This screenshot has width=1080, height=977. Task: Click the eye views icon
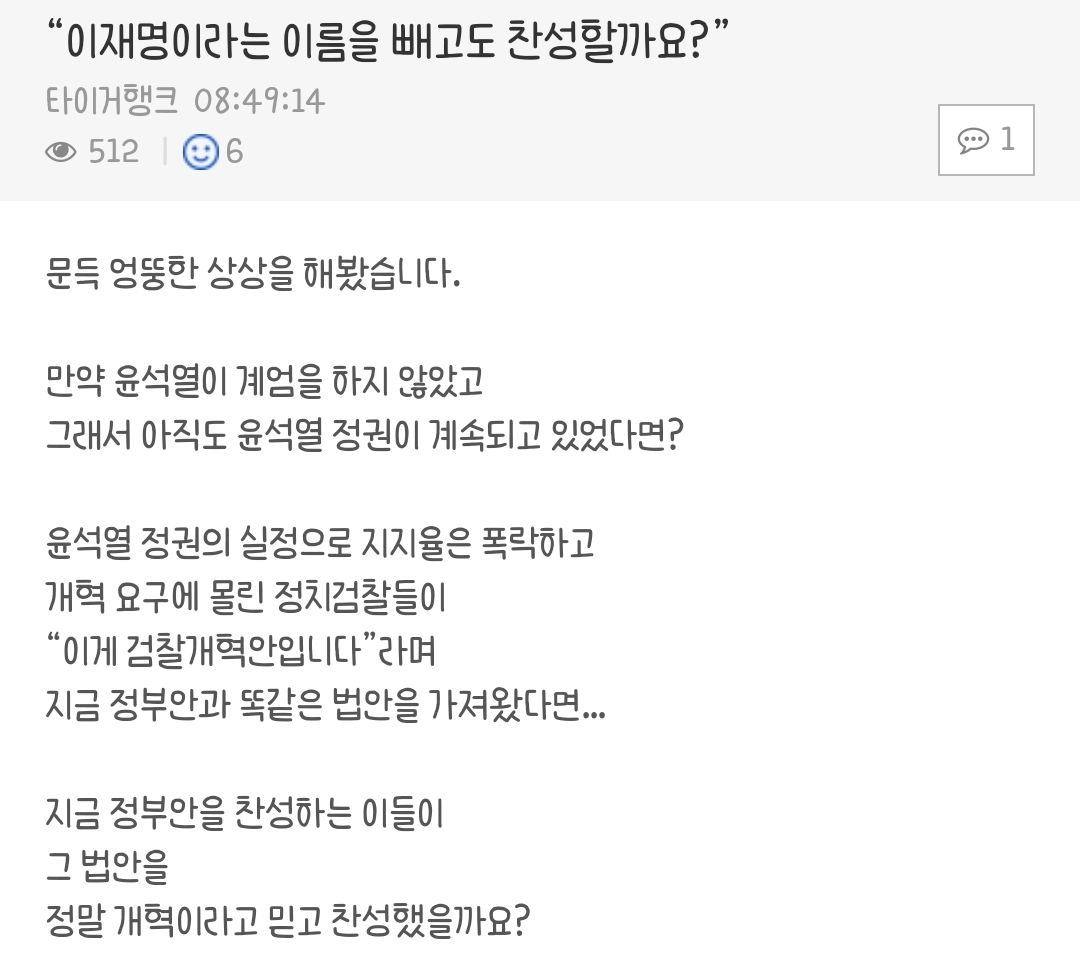[61, 152]
